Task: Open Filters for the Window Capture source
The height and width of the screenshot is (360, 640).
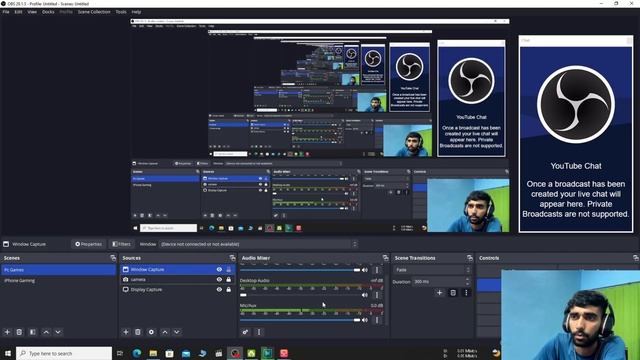Action: tap(121, 244)
